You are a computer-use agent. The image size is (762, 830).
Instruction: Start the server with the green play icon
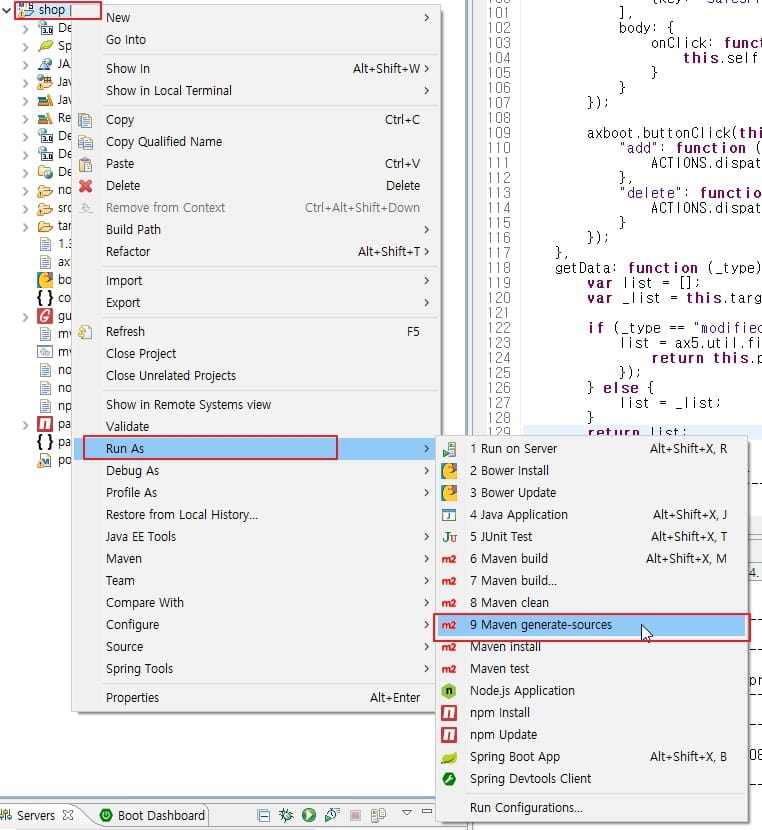point(309,815)
